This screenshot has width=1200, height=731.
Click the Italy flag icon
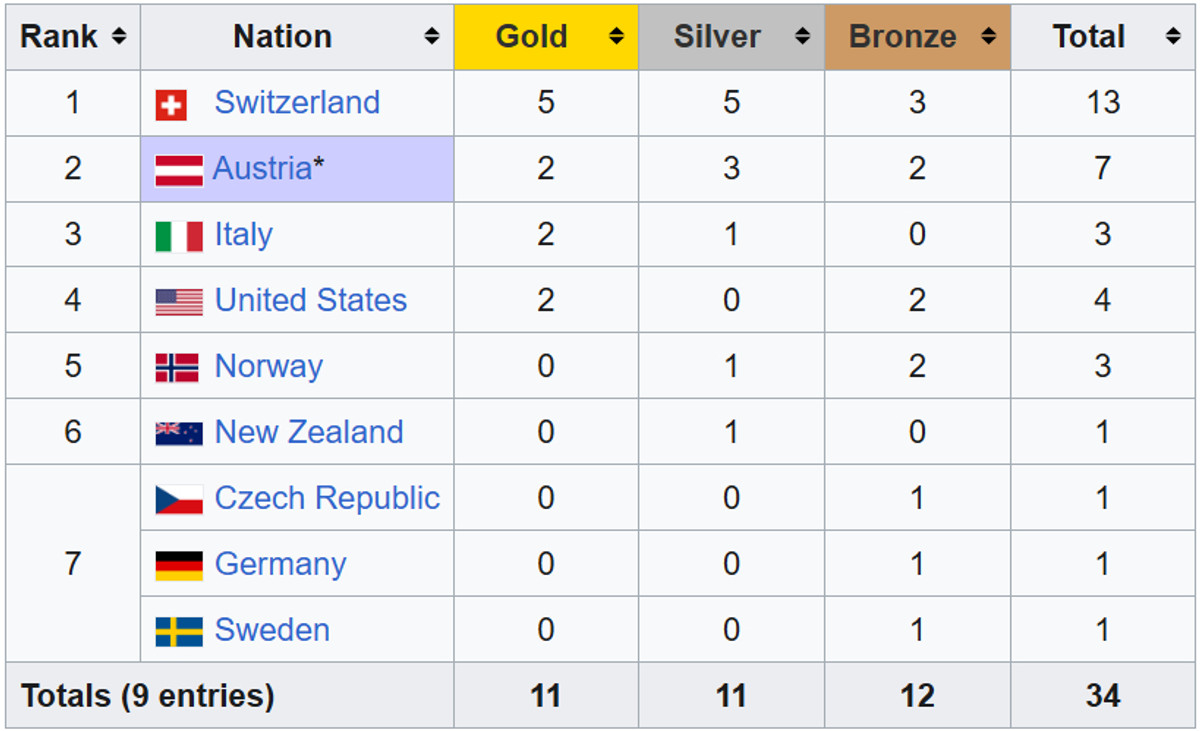click(x=179, y=236)
